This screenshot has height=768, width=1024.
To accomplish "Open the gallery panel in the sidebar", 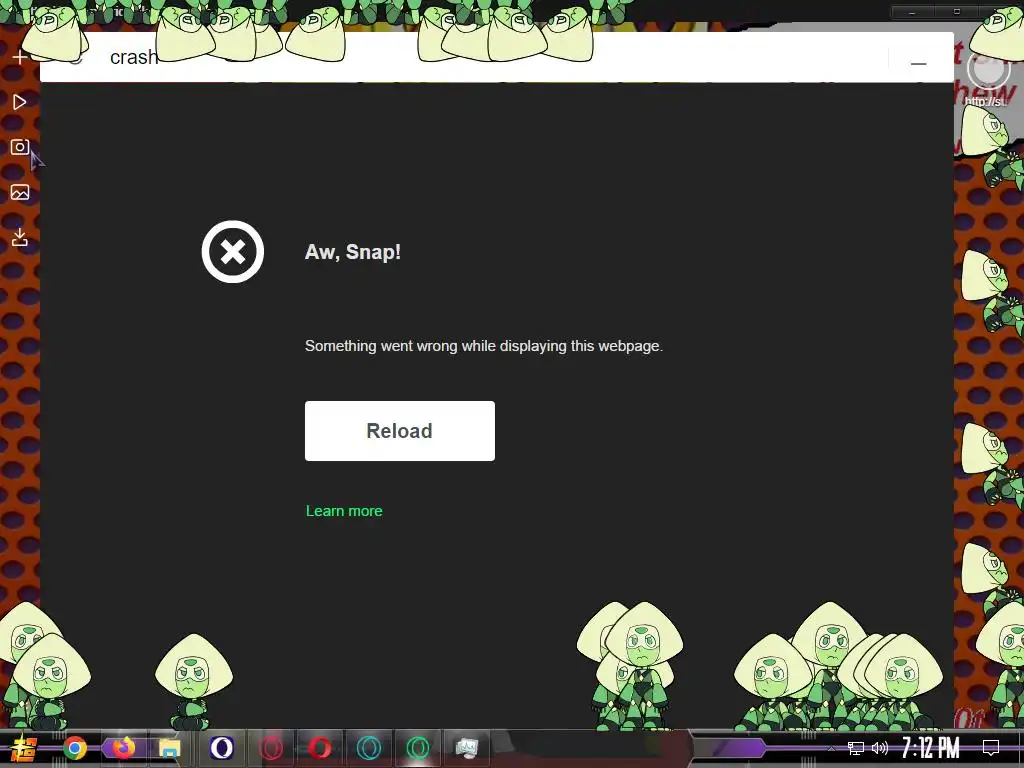I will [x=20, y=192].
